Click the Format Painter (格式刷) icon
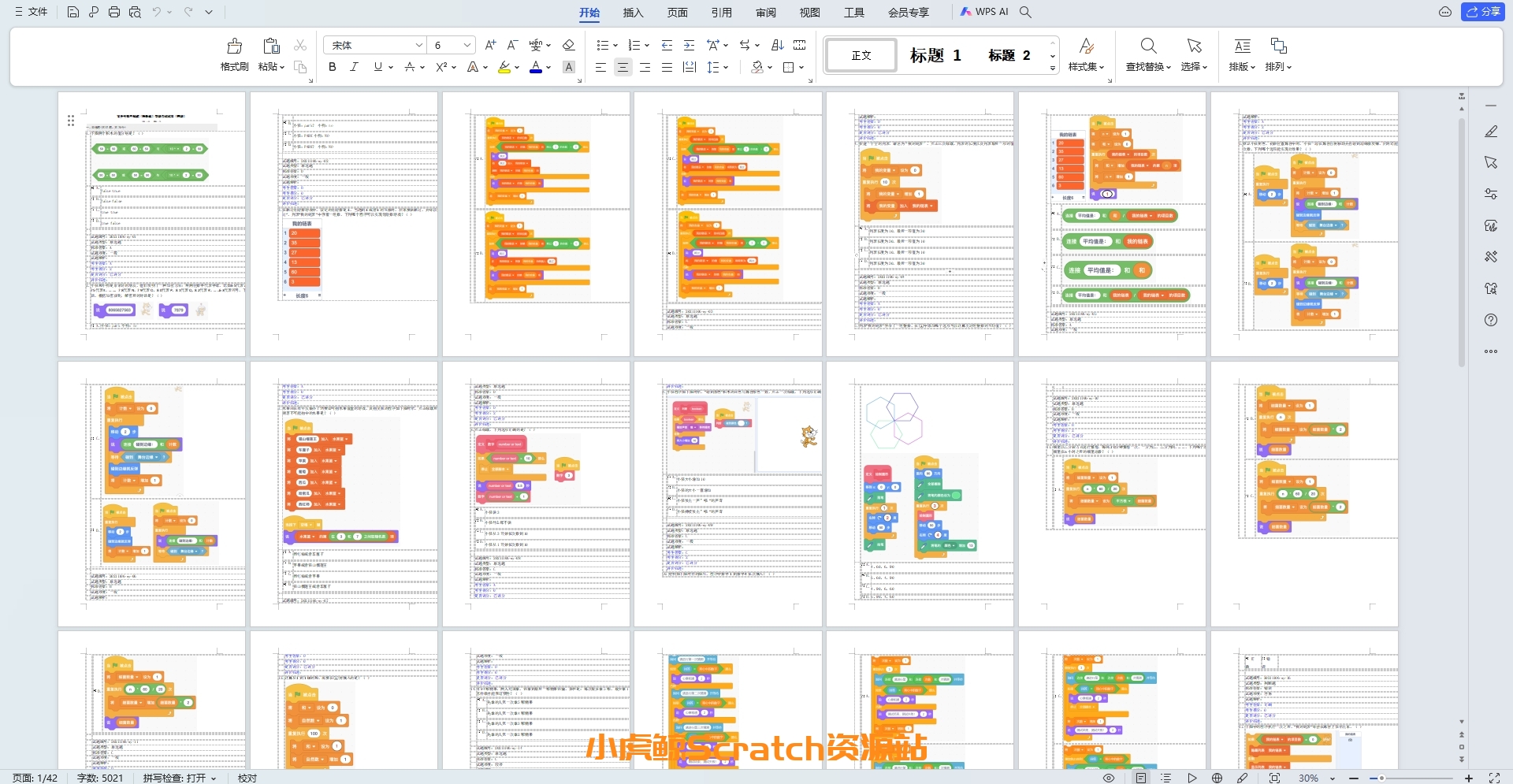The height and width of the screenshot is (784, 1513). pos(234,46)
